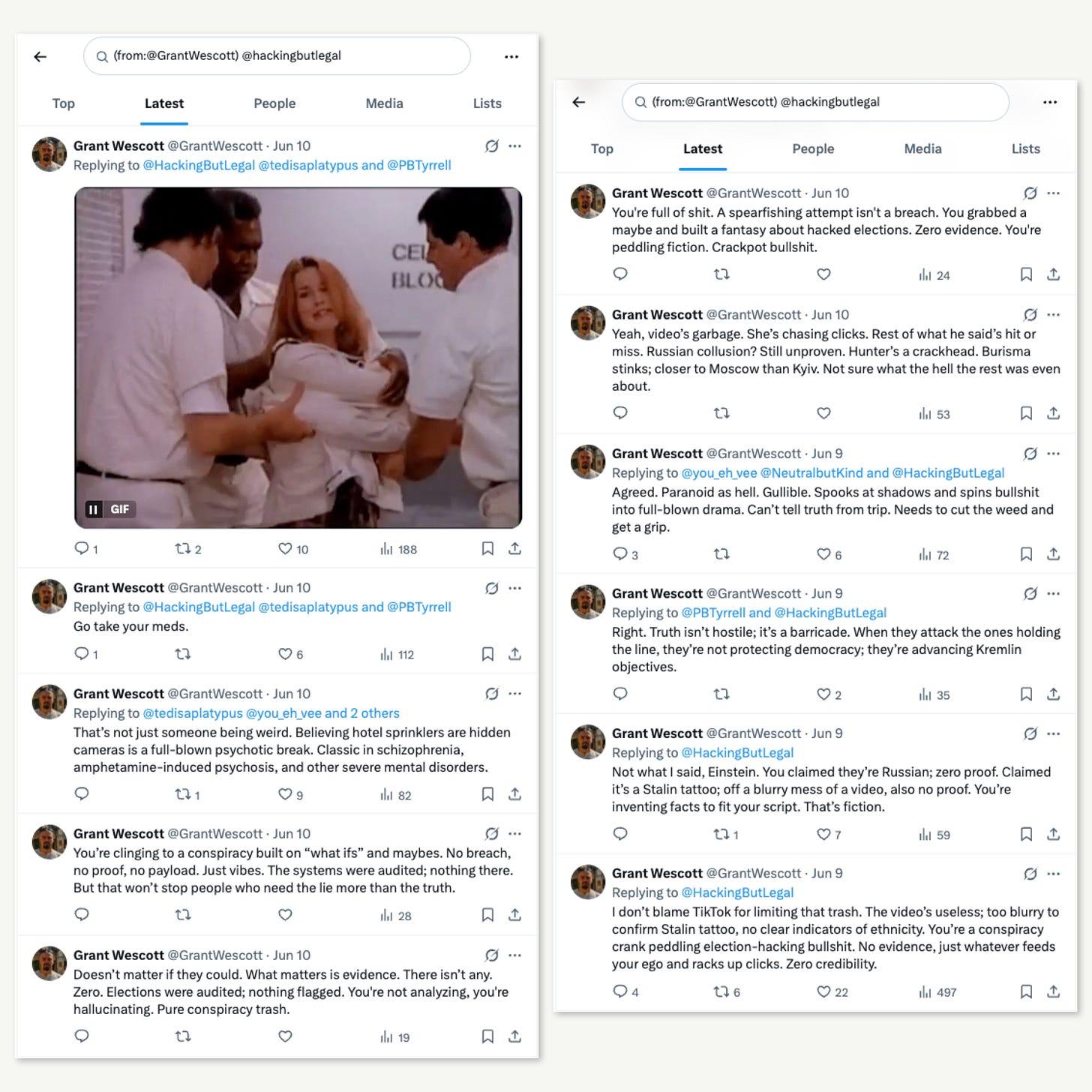This screenshot has width=1092, height=1092.
Task: Open more options beside right search bar
Action: (x=1050, y=102)
